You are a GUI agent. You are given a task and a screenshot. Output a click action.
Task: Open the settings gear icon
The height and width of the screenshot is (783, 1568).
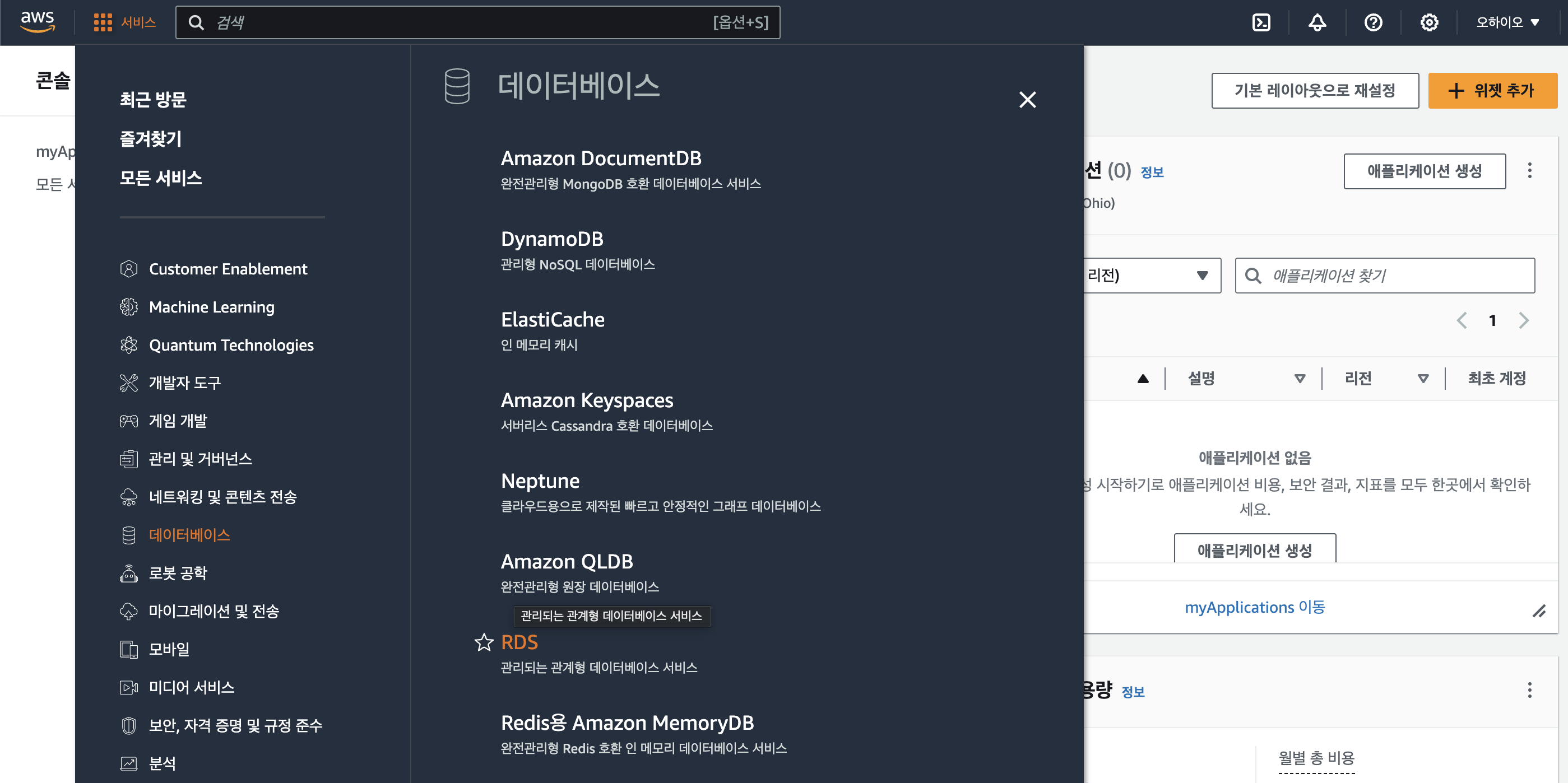pos(1428,22)
